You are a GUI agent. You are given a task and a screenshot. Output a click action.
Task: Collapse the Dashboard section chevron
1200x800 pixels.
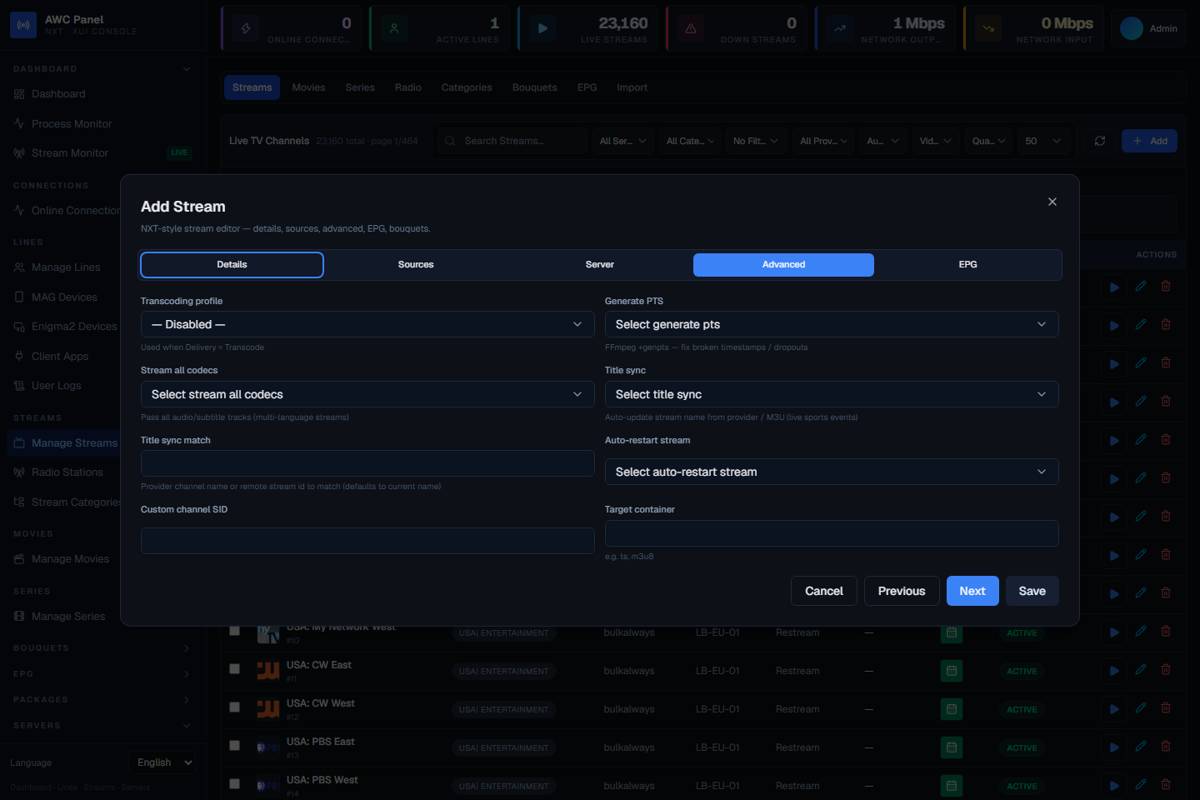(187, 69)
